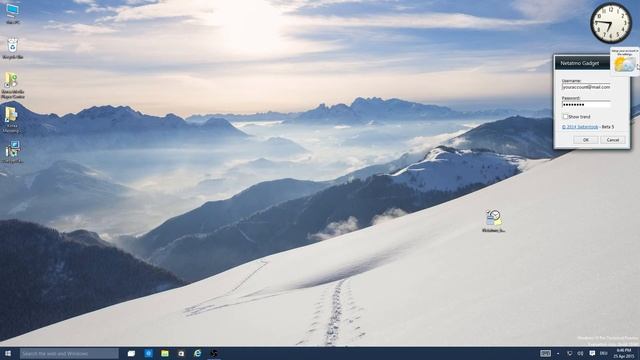The image size is (640, 360).
Task: Open Task View from the taskbar
Action: point(131,353)
